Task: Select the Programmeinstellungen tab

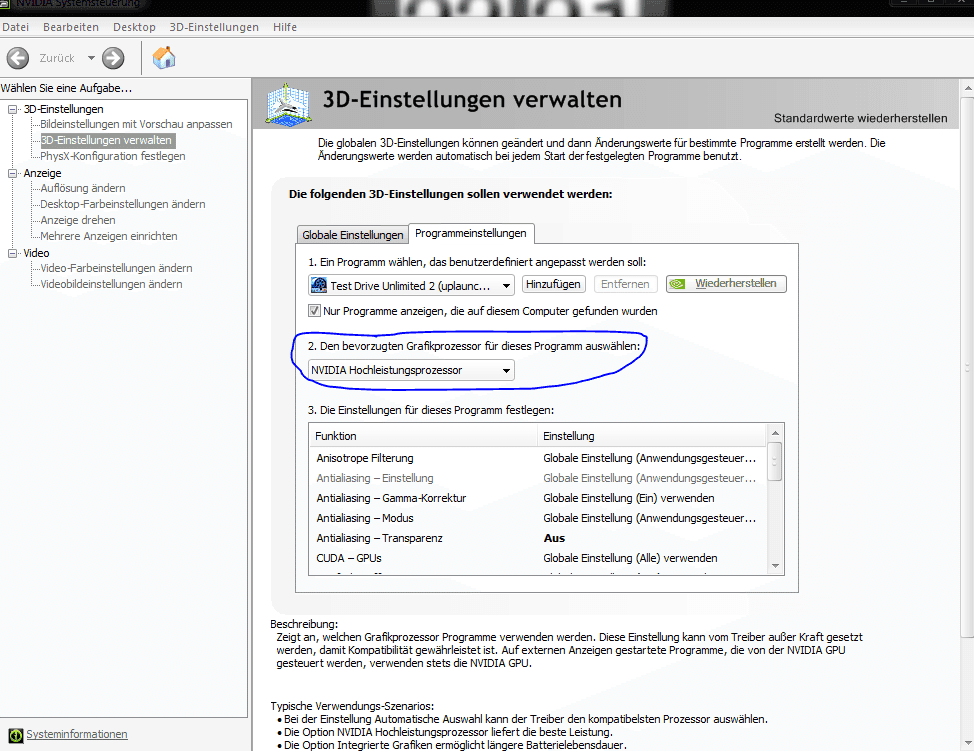Action: tap(471, 233)
